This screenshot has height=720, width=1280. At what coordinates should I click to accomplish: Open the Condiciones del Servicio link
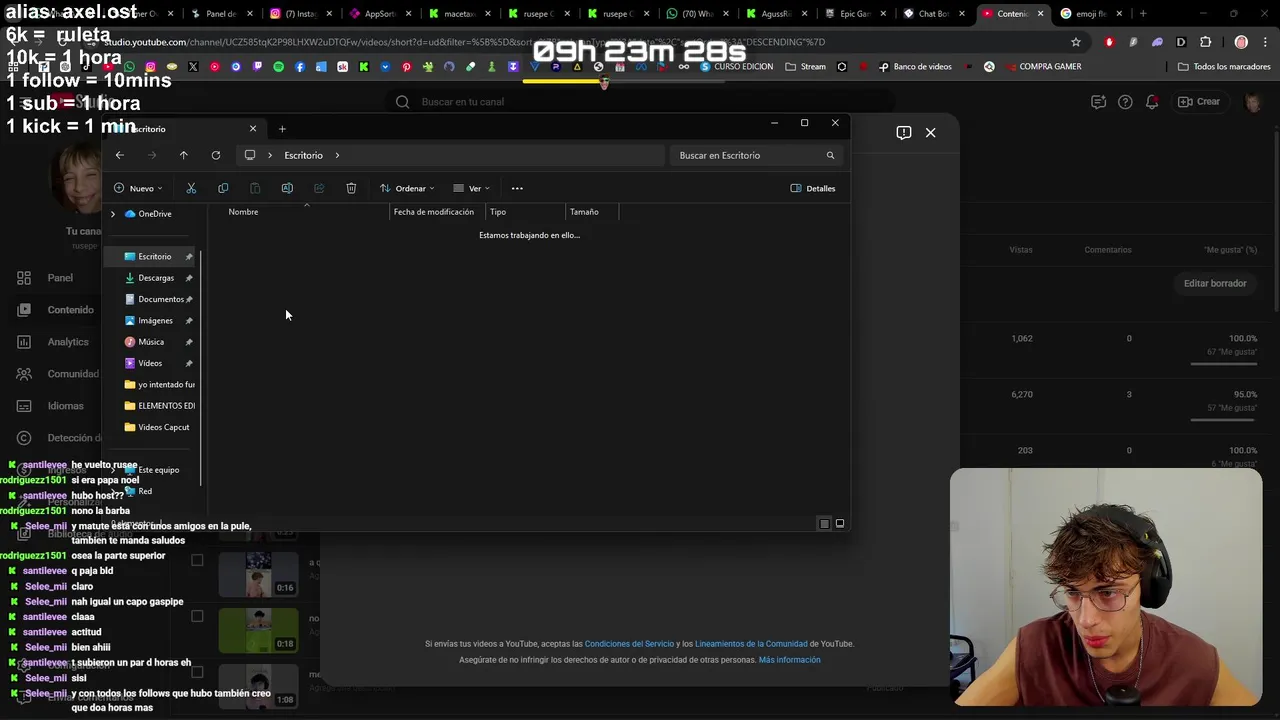629,644
